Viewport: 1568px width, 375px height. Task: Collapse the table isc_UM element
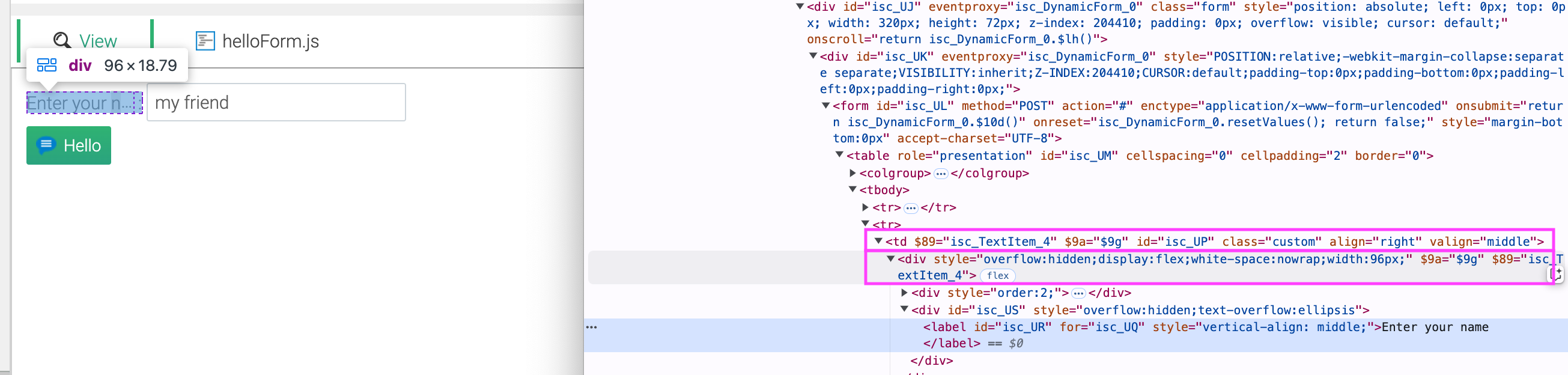[839, 155]
